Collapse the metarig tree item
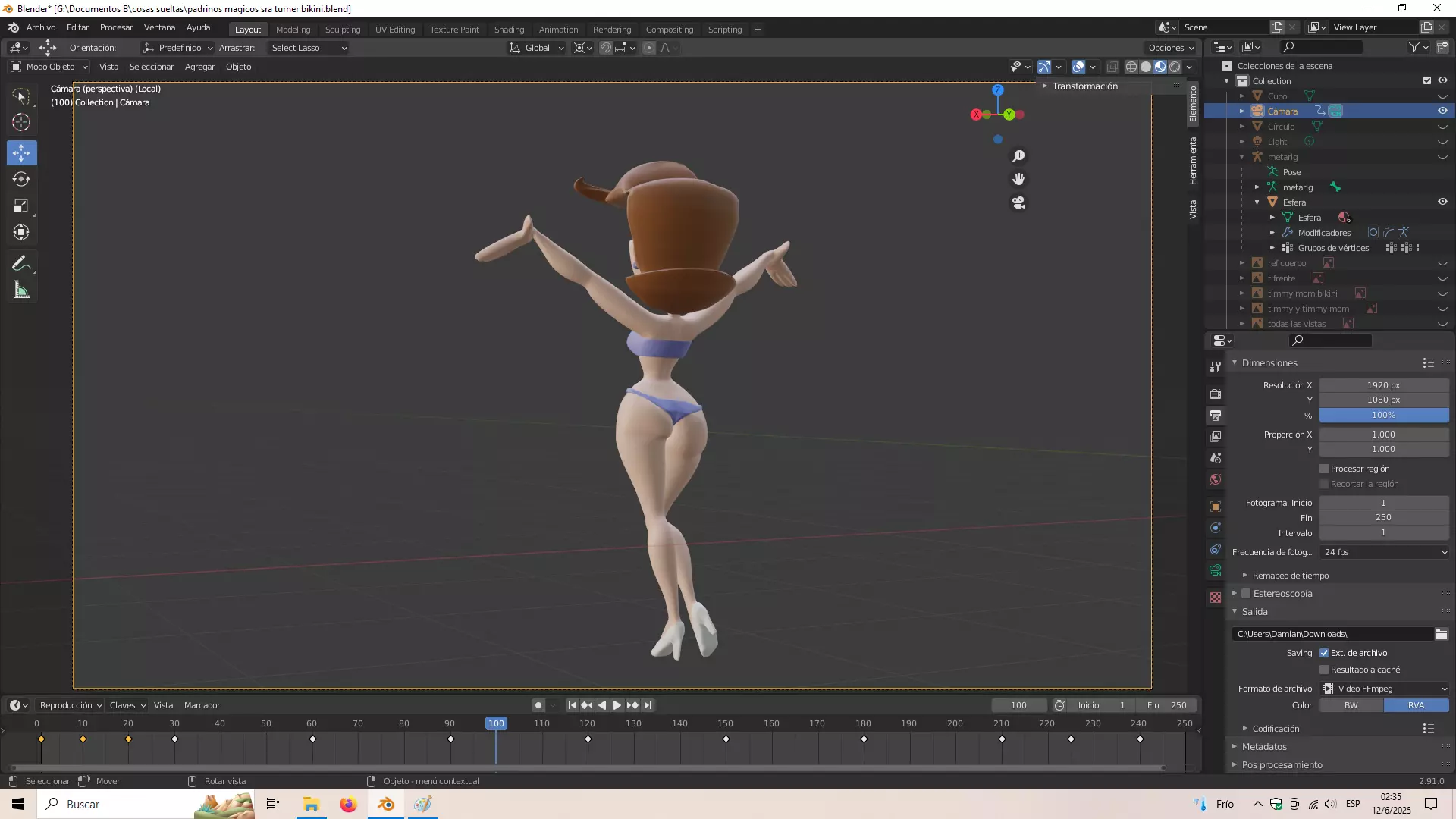Viewport: 1456px width, 819px height. click(1242, 157)
